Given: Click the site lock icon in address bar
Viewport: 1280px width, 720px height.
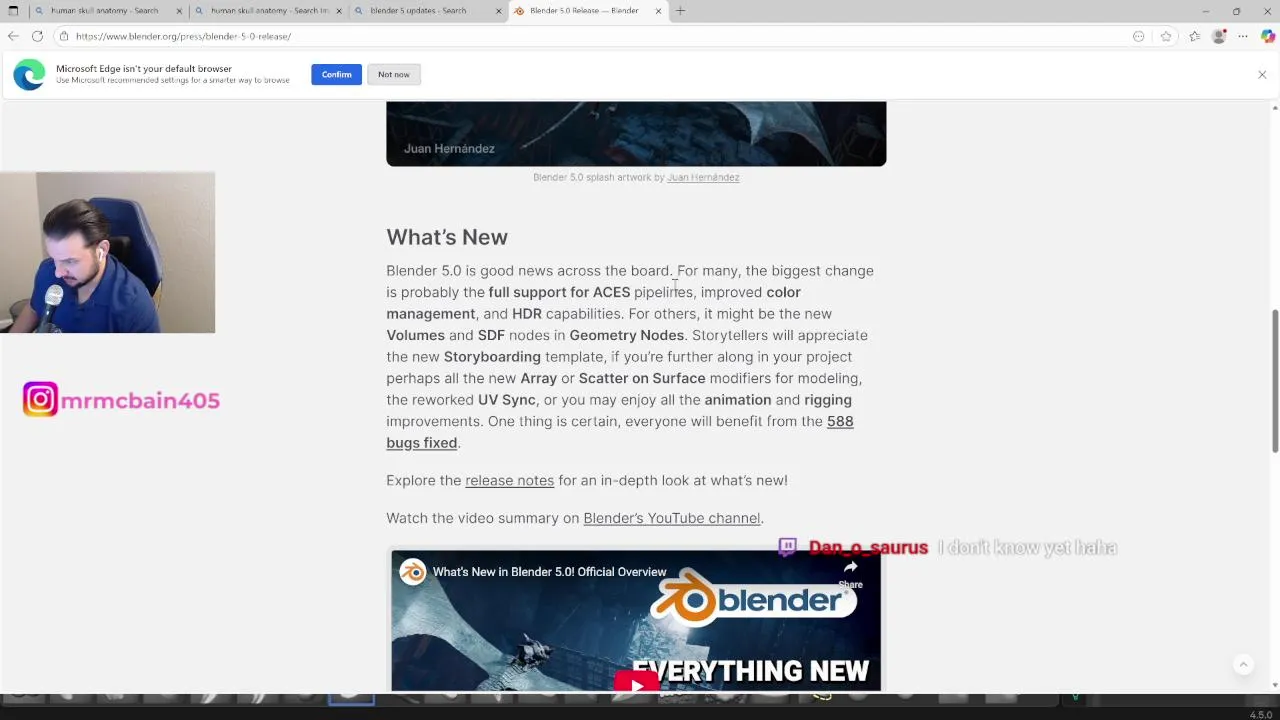Looking at the screenshot, I should [64, 36].
